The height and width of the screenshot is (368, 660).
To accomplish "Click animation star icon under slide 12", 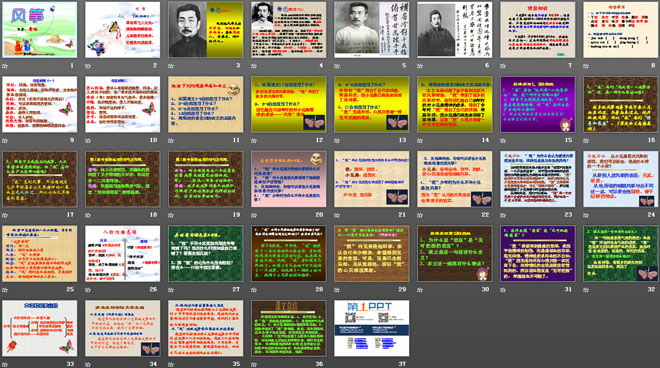I will [x=254, y=140].
